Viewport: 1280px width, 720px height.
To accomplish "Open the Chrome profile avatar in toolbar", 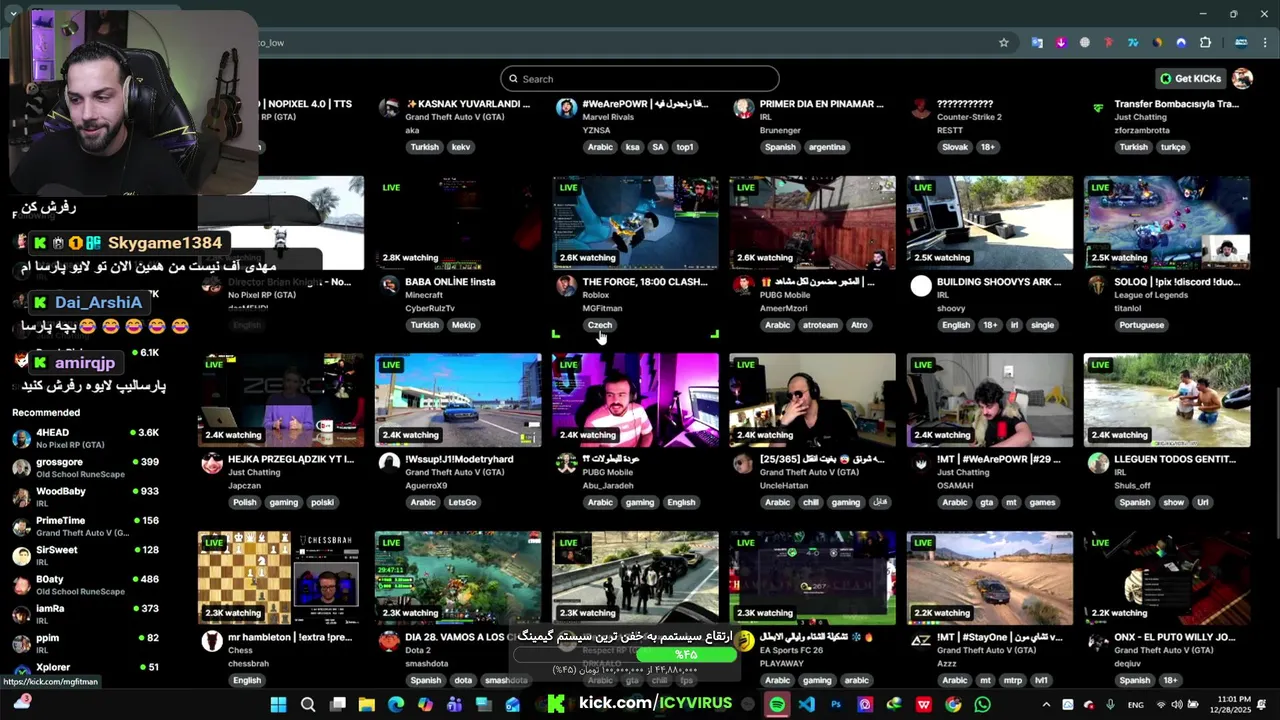I will (x=1241, y=43).
